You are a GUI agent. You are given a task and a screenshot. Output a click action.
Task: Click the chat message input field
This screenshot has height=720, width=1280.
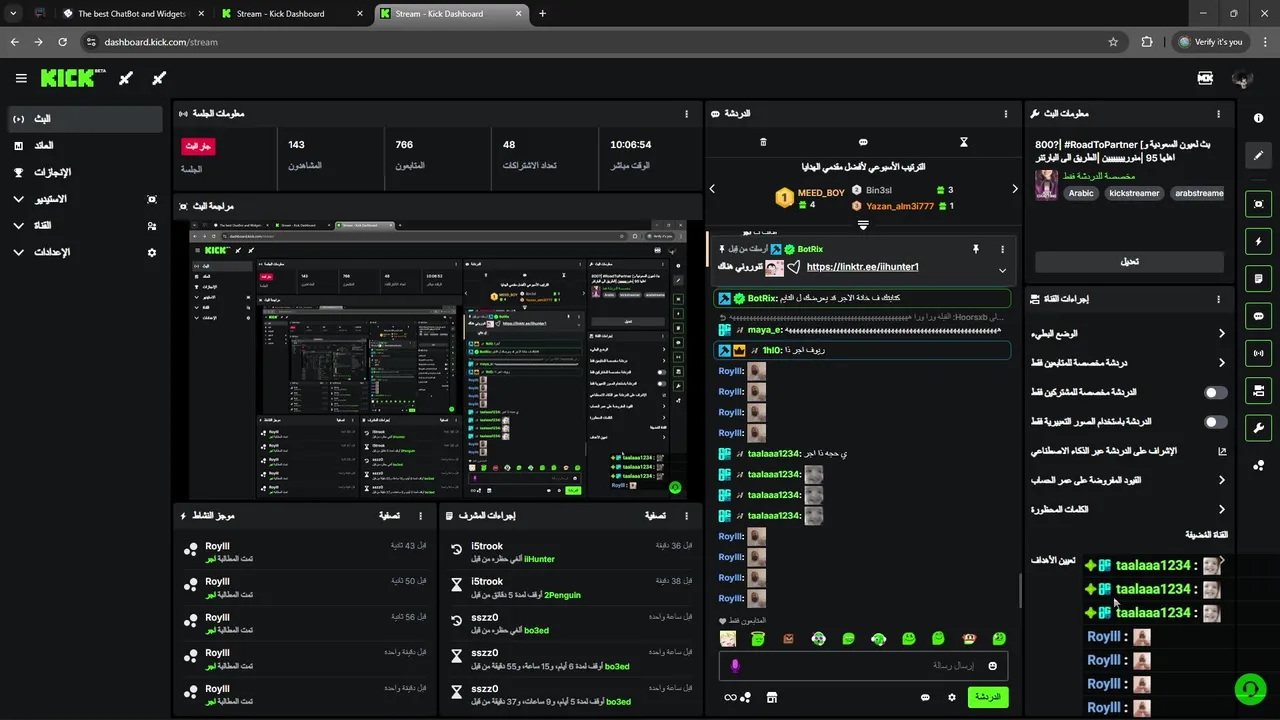pos(862,665)
